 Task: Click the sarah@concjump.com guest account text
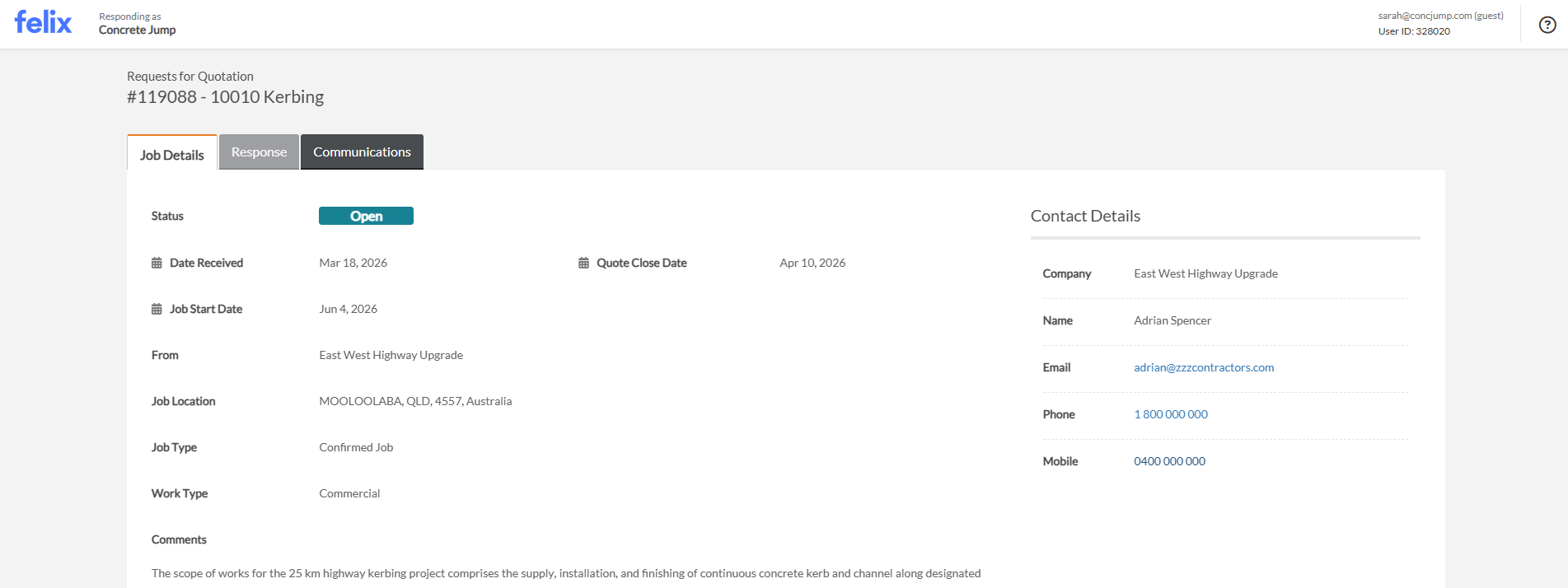1440,16
